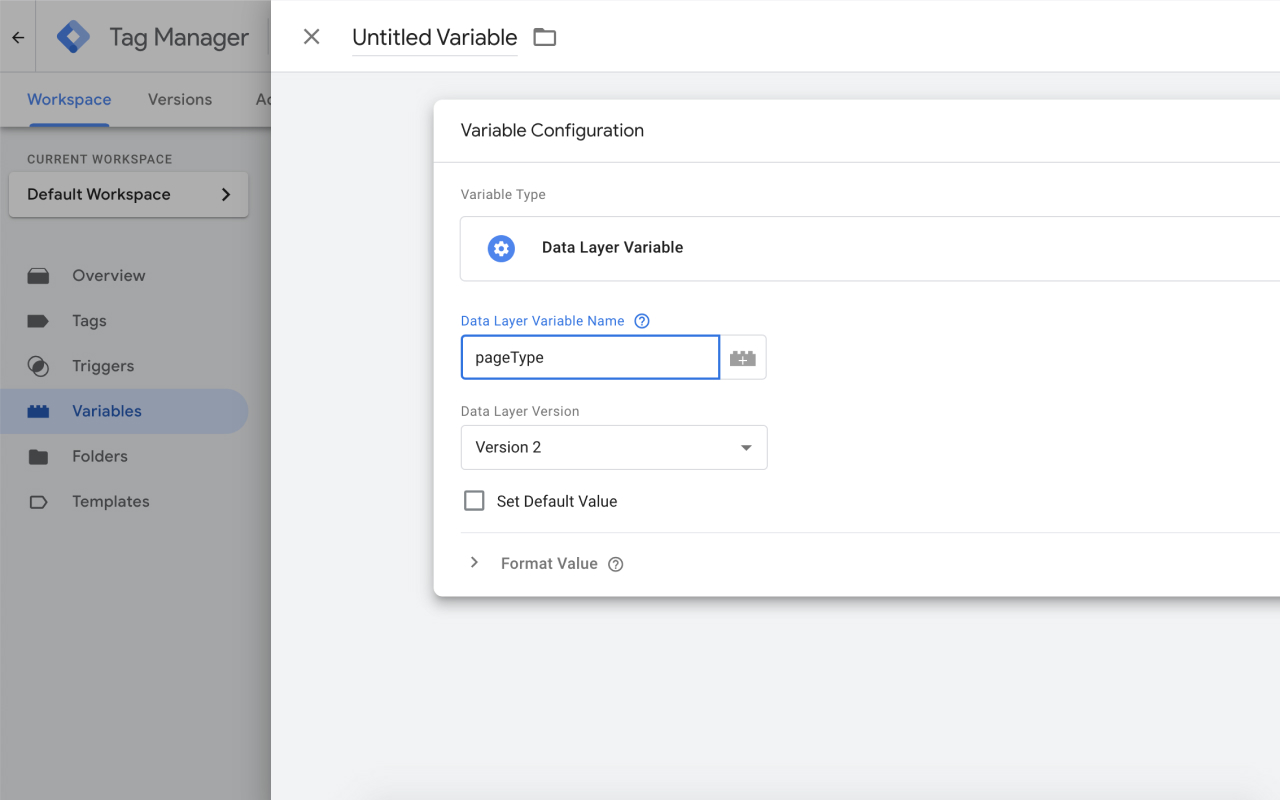
Task: Click the back arrow icon
Action: click(18, 38)
